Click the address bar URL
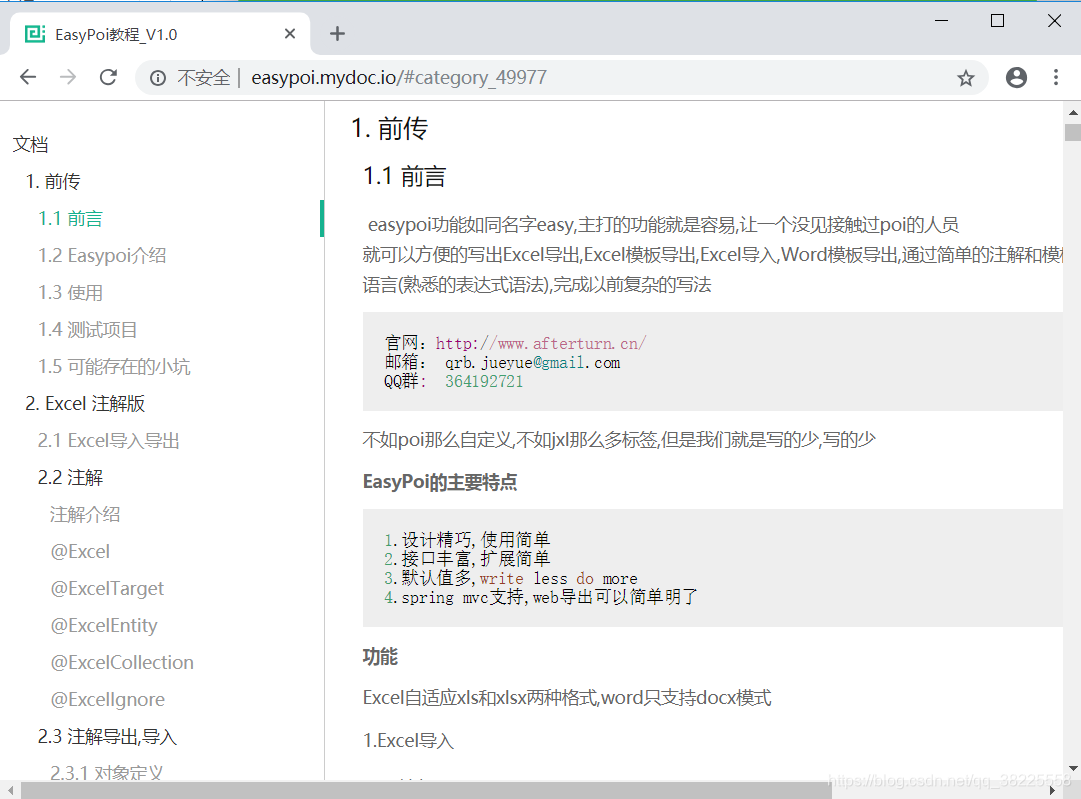1081x799 pixels. tap(399, 77)
